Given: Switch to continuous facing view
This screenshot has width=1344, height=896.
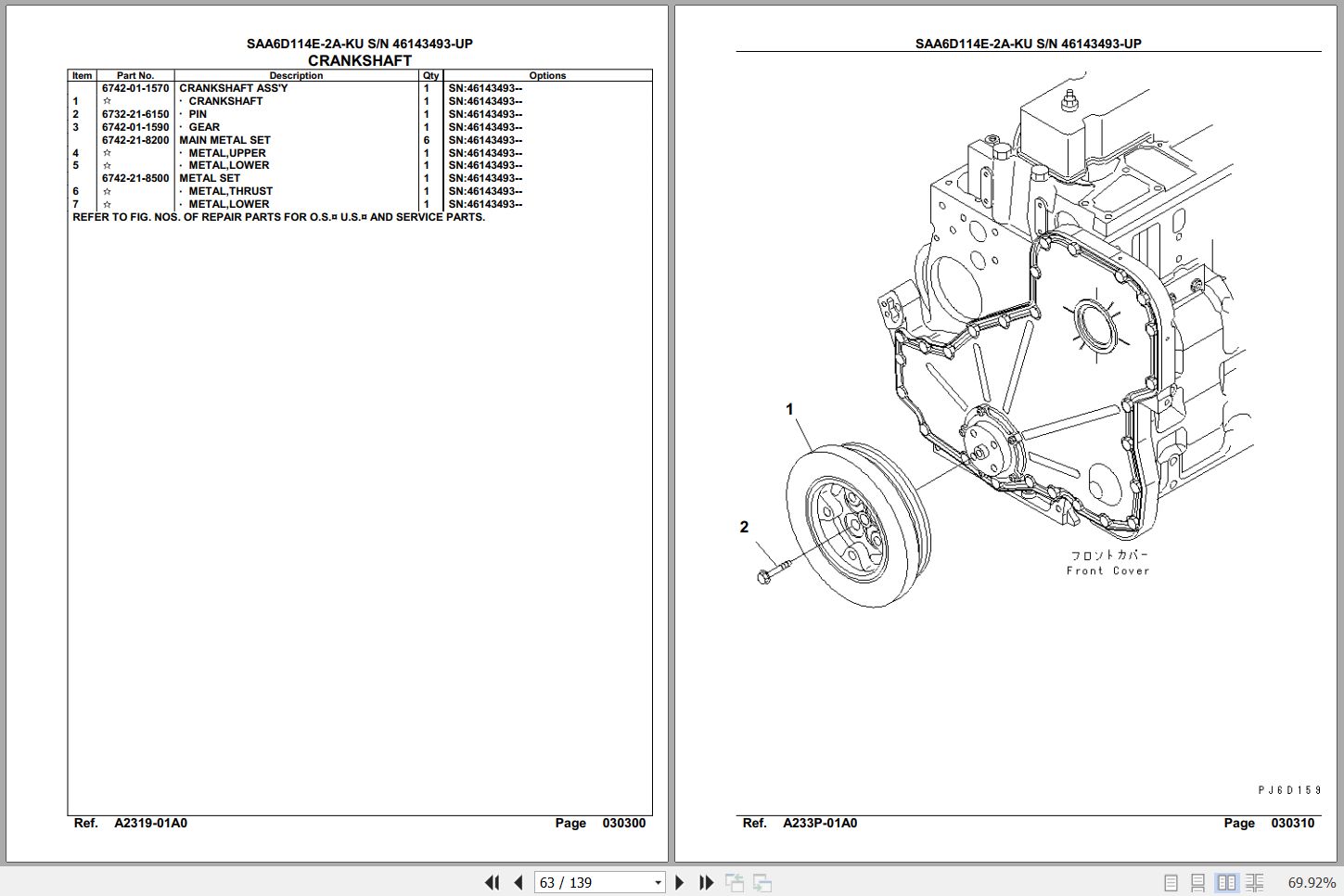Looking at the screenshot, I should point(1254,883).
